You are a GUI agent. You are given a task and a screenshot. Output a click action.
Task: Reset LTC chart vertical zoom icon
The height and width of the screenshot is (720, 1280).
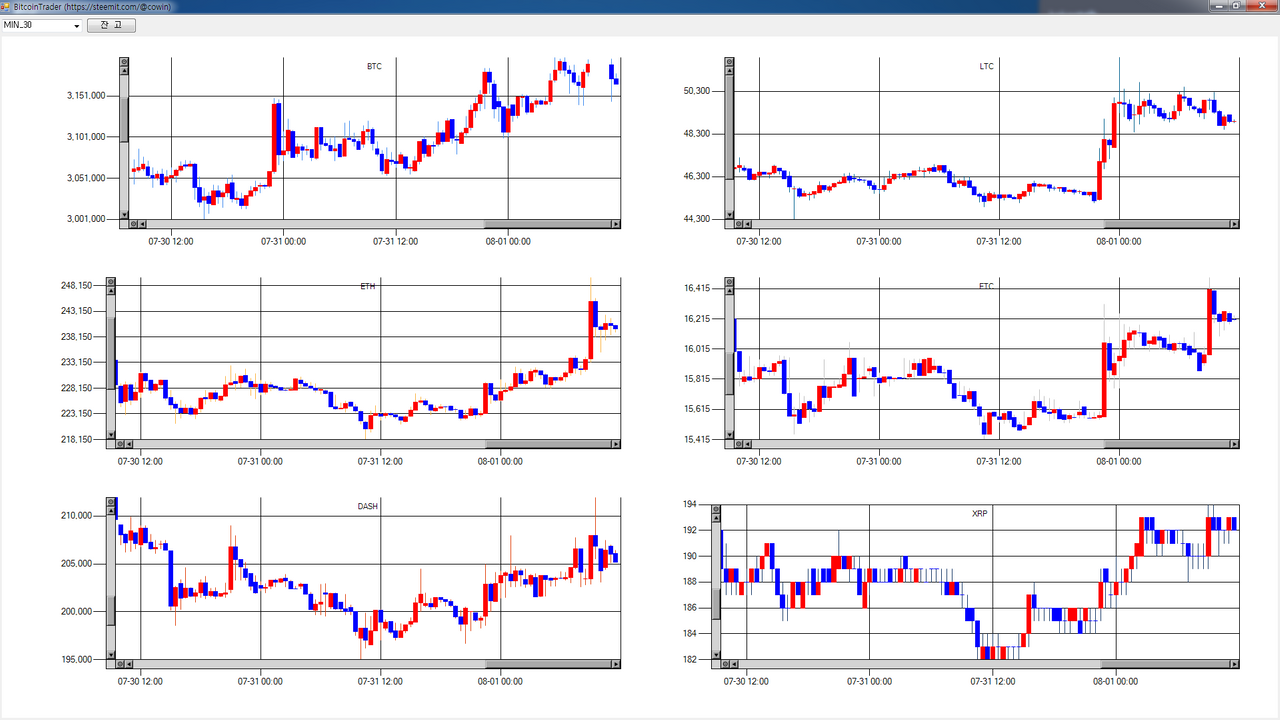pos(729,62)
